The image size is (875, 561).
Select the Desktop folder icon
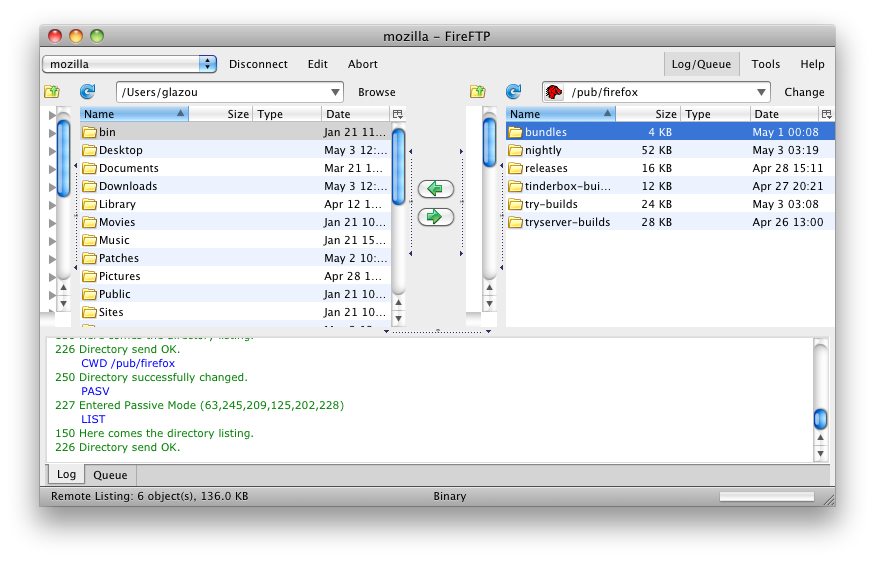click(x=89, y=150)
